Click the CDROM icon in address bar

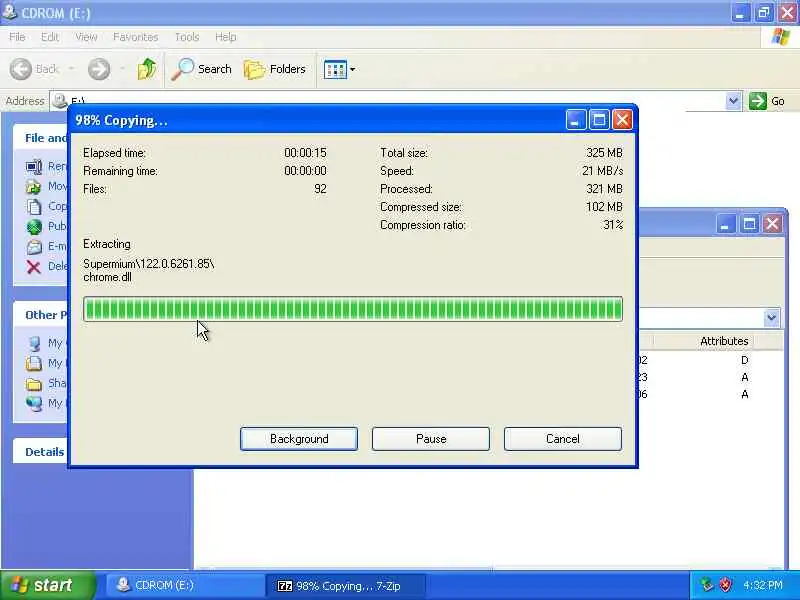point(60,100)
